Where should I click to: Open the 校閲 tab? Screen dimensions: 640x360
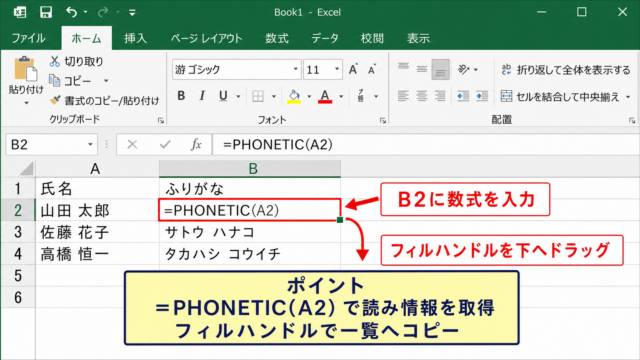(372, 38)
